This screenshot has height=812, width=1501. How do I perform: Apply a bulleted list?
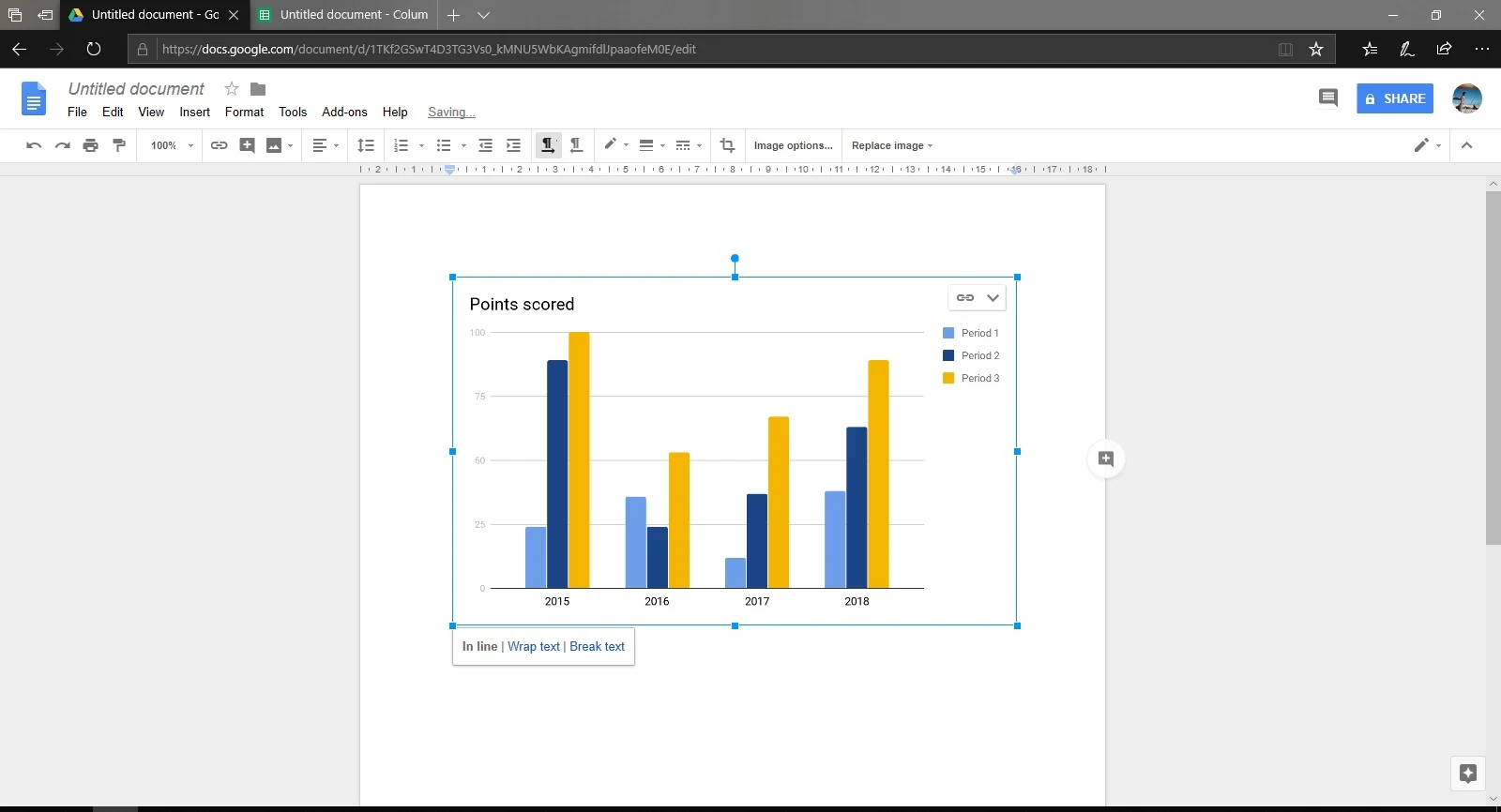click(x=444, y=145)
